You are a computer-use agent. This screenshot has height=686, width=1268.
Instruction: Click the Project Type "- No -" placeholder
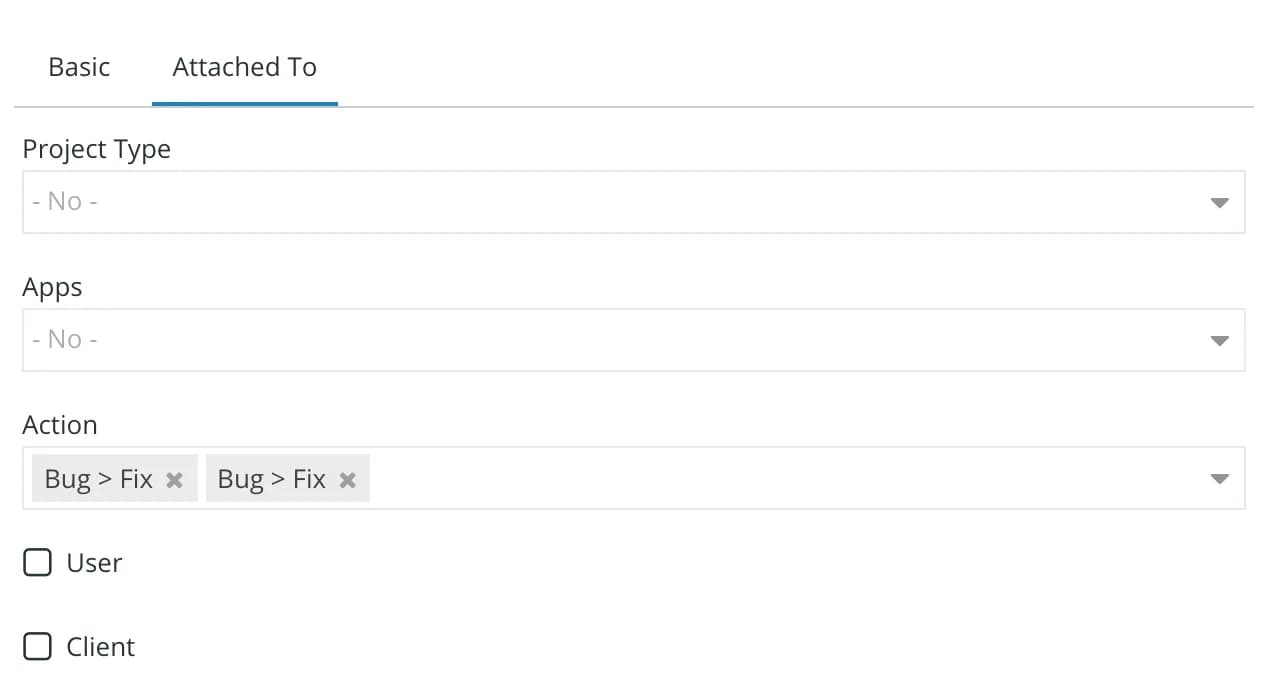click(65, 201)
